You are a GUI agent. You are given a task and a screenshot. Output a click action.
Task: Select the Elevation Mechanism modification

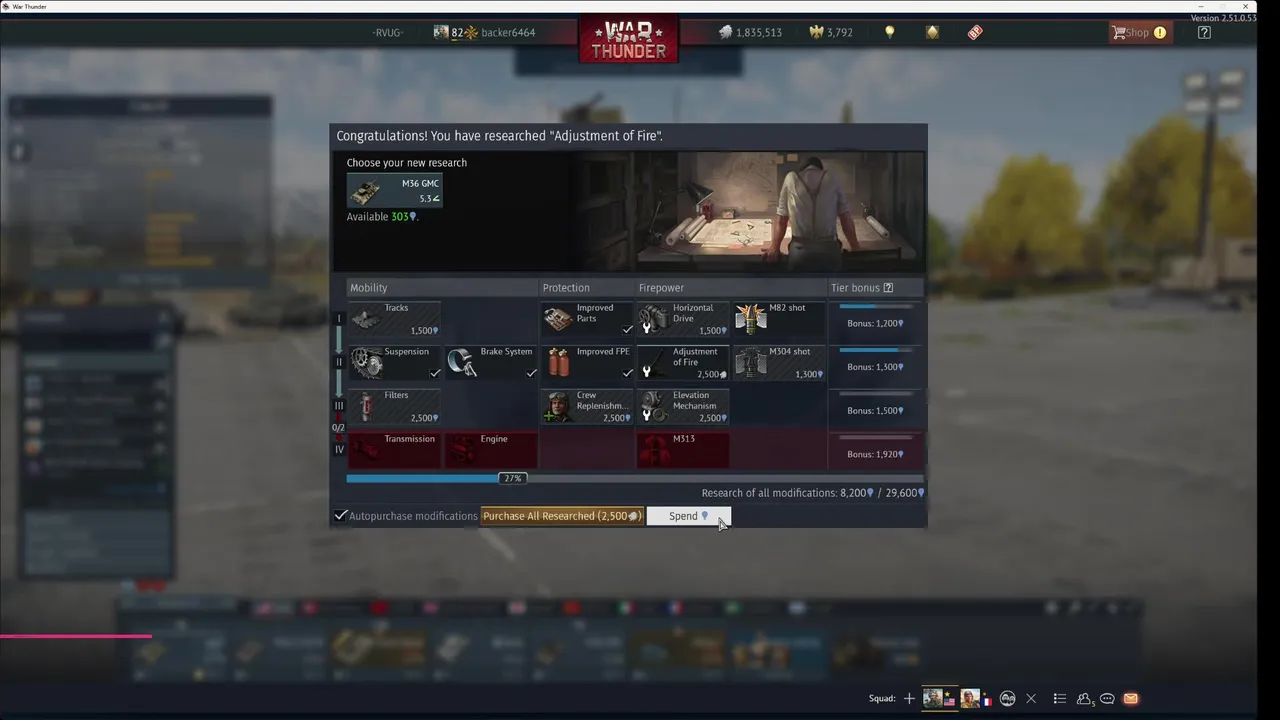[684, 407]
